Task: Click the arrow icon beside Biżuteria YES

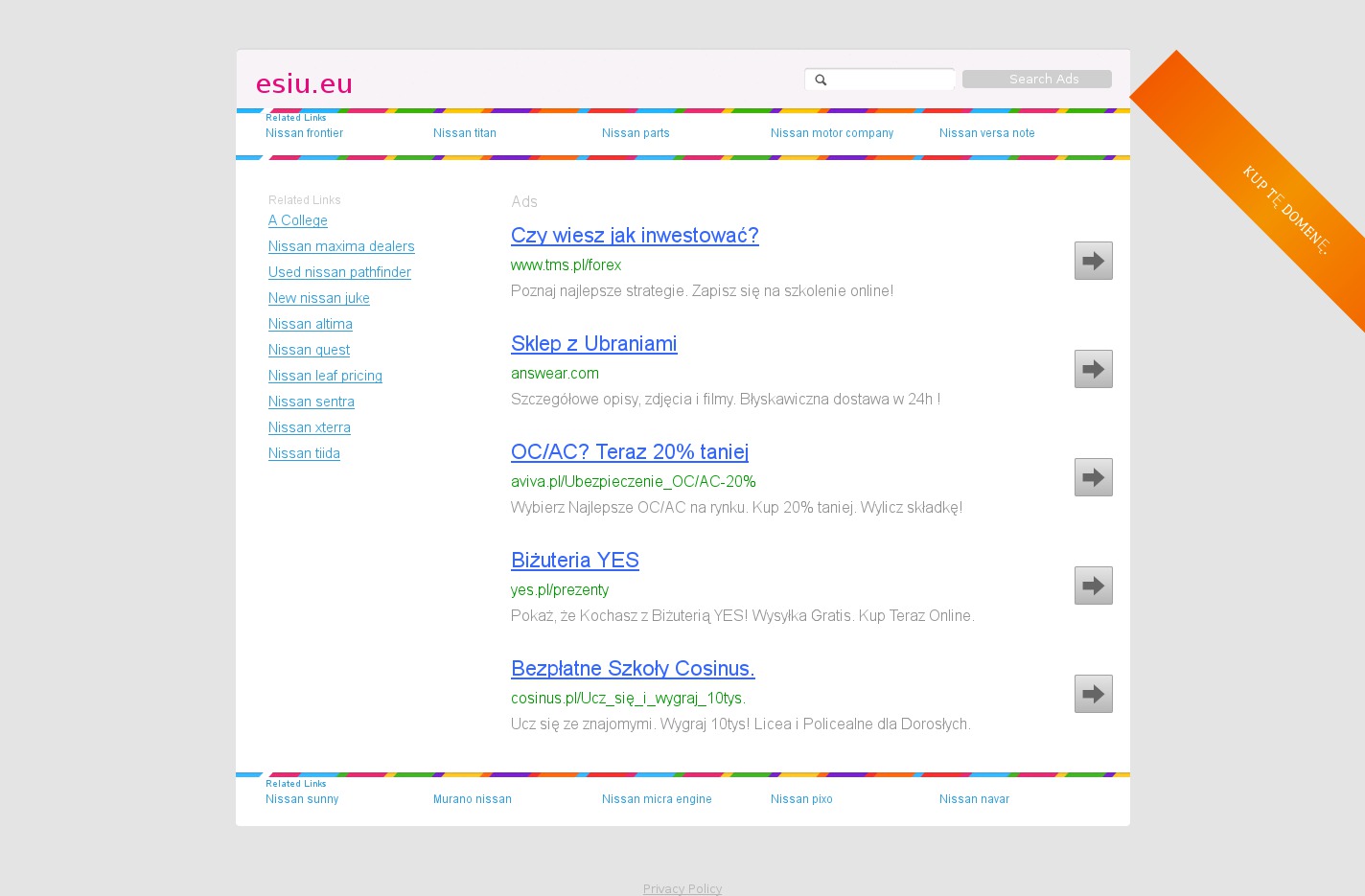Action: pos(1093,586)
